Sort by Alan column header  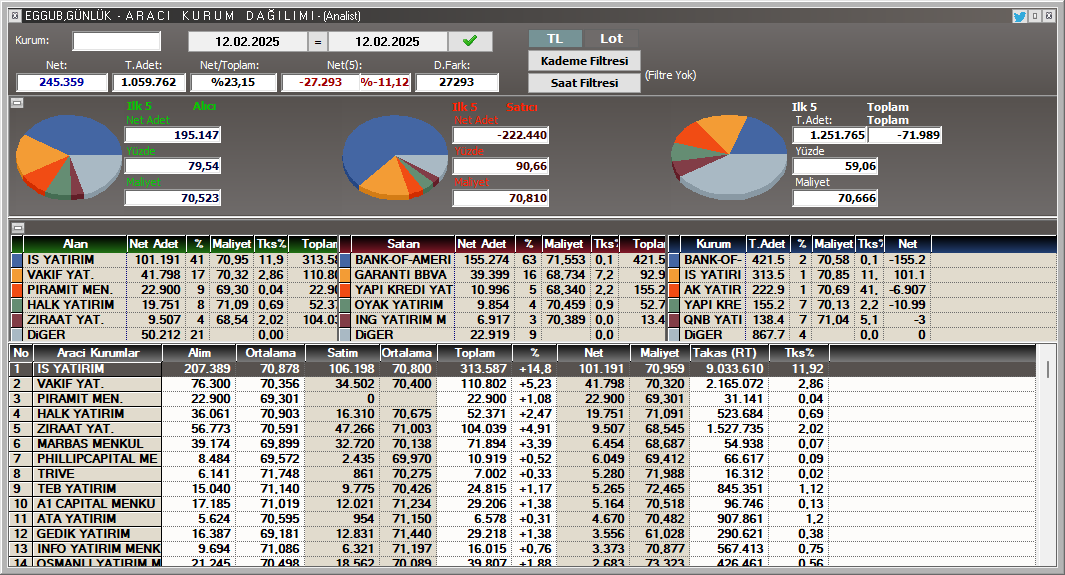[75, 244]
